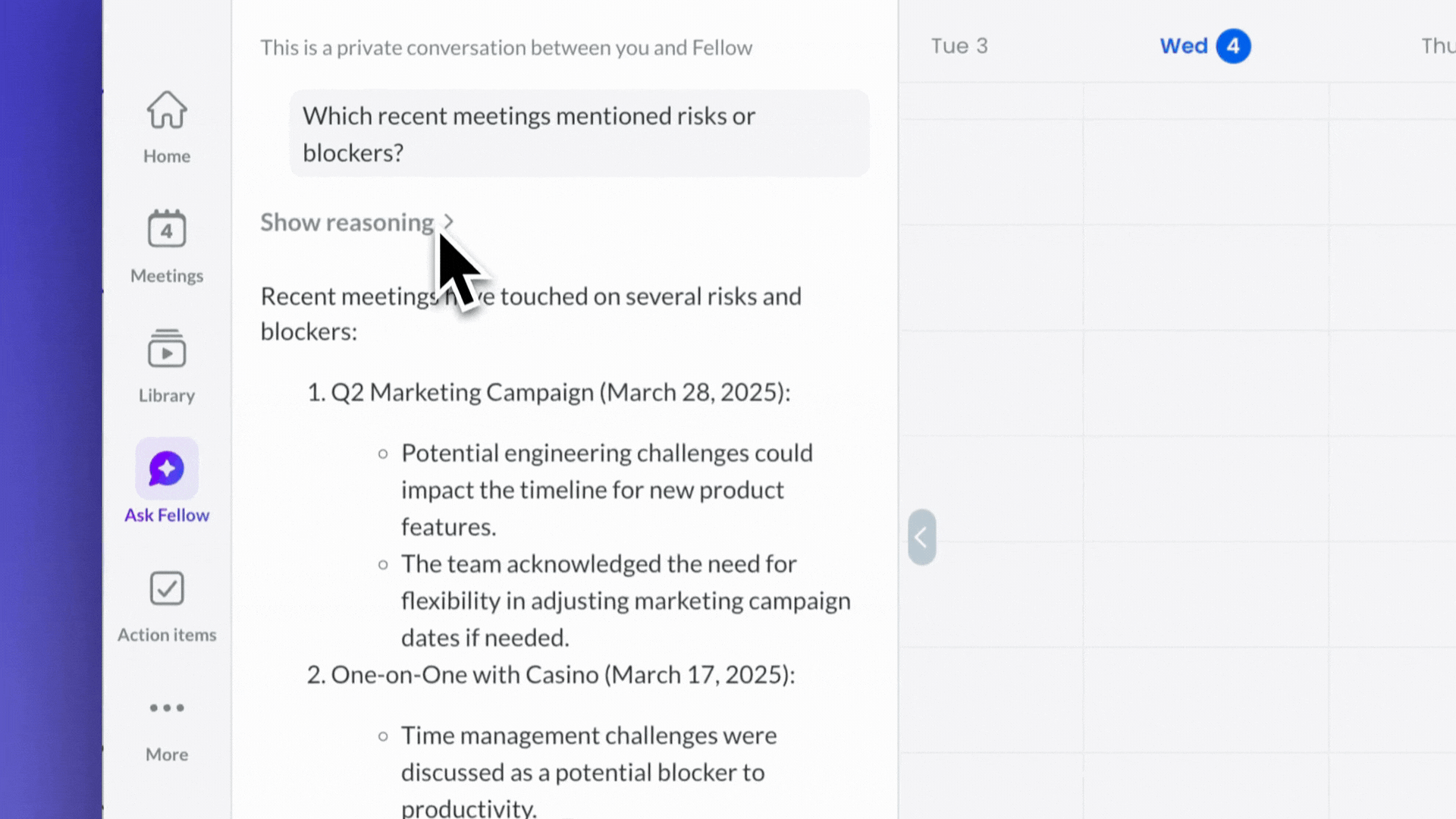Select the Ask Fellow chat icon
Screen dimensions: 1456x819
click(167, 469)
